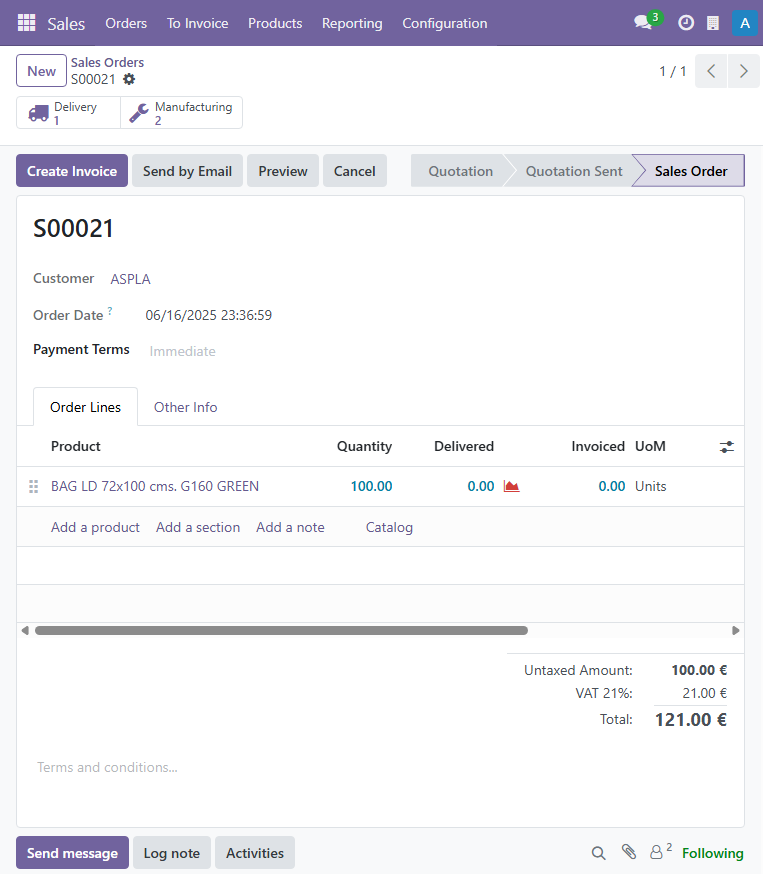Open the Reporting menu
The width and height of the screenshot is (763, 874).
coord(352,23)
